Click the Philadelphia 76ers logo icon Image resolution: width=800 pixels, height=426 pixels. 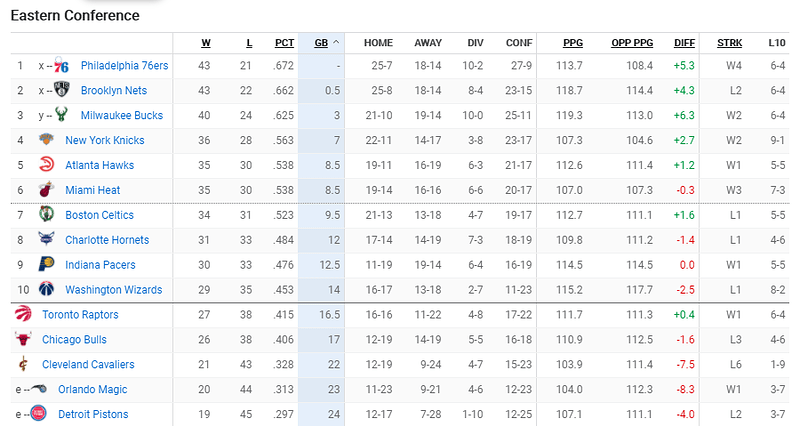pos(61,65)
